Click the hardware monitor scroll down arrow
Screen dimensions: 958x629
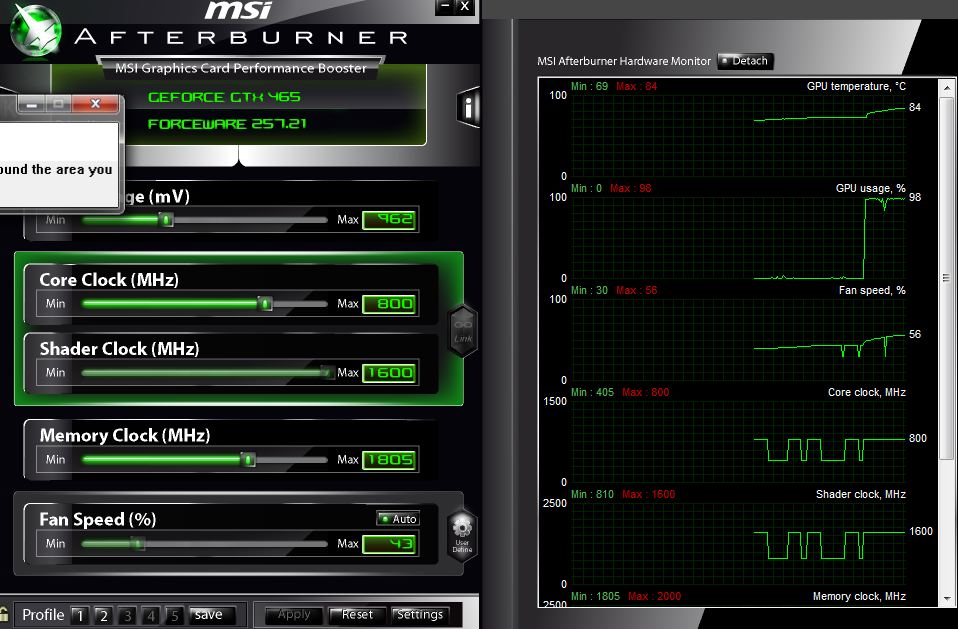point(946,598)
